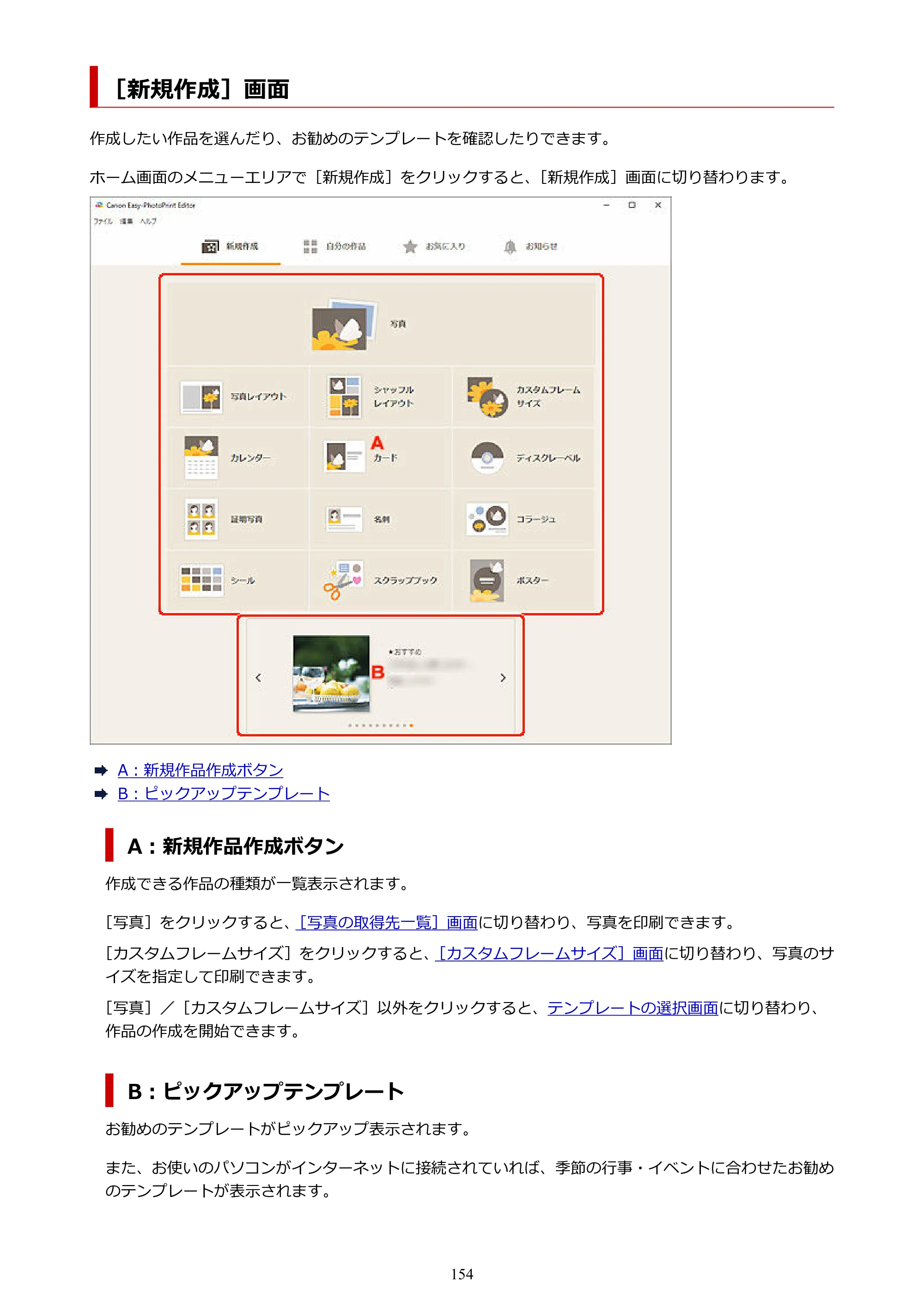Click the Canon Easy-PhotoPrint Editor app icon
The height and width of the screenshot is (1307, 924).
click(x=99, y=206)
